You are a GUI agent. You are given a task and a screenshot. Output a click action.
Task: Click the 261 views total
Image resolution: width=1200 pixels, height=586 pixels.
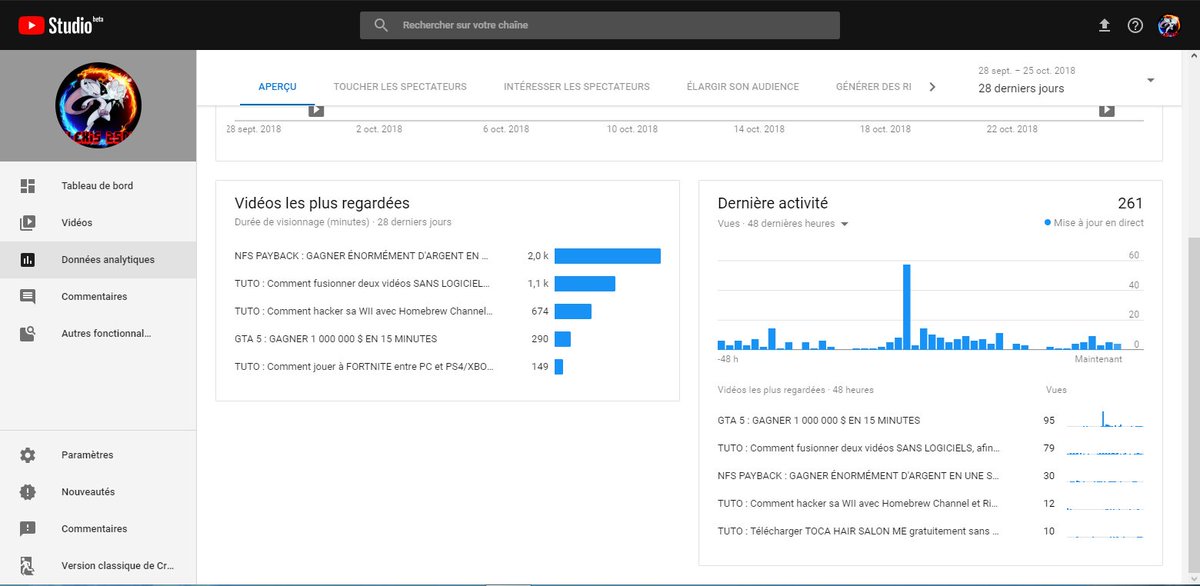point(1130,203)
